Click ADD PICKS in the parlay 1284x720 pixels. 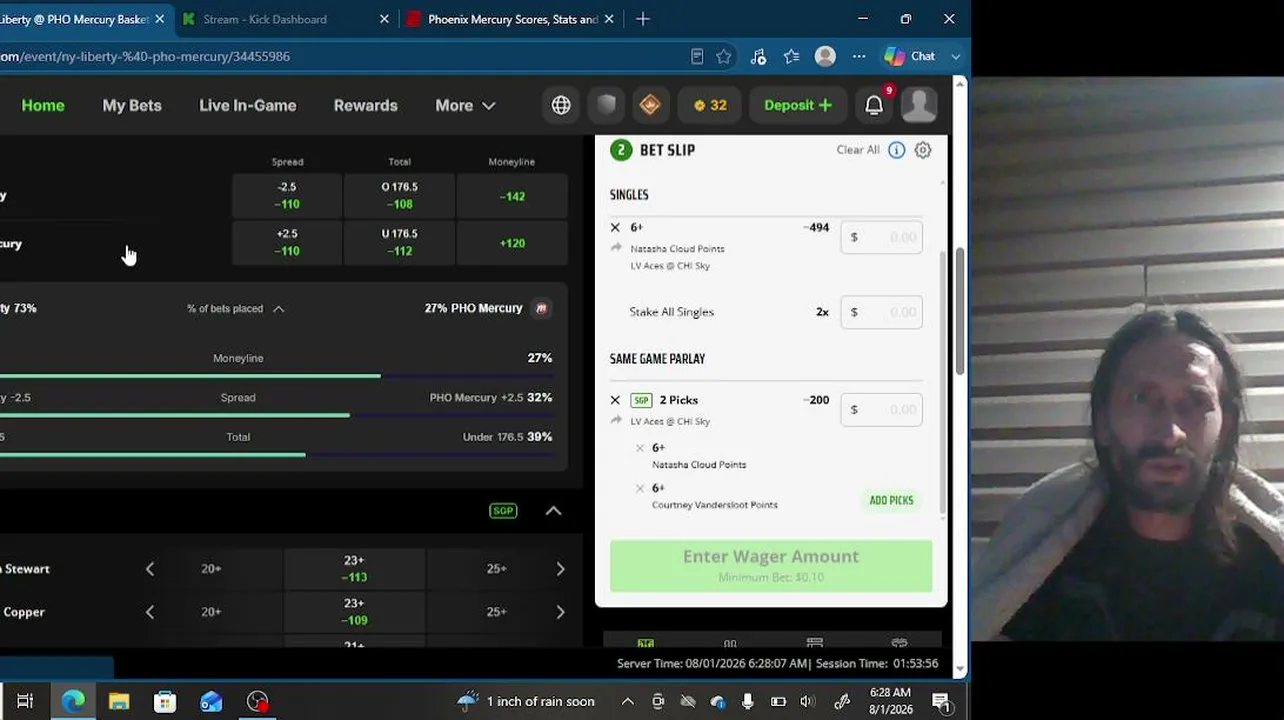891,500
